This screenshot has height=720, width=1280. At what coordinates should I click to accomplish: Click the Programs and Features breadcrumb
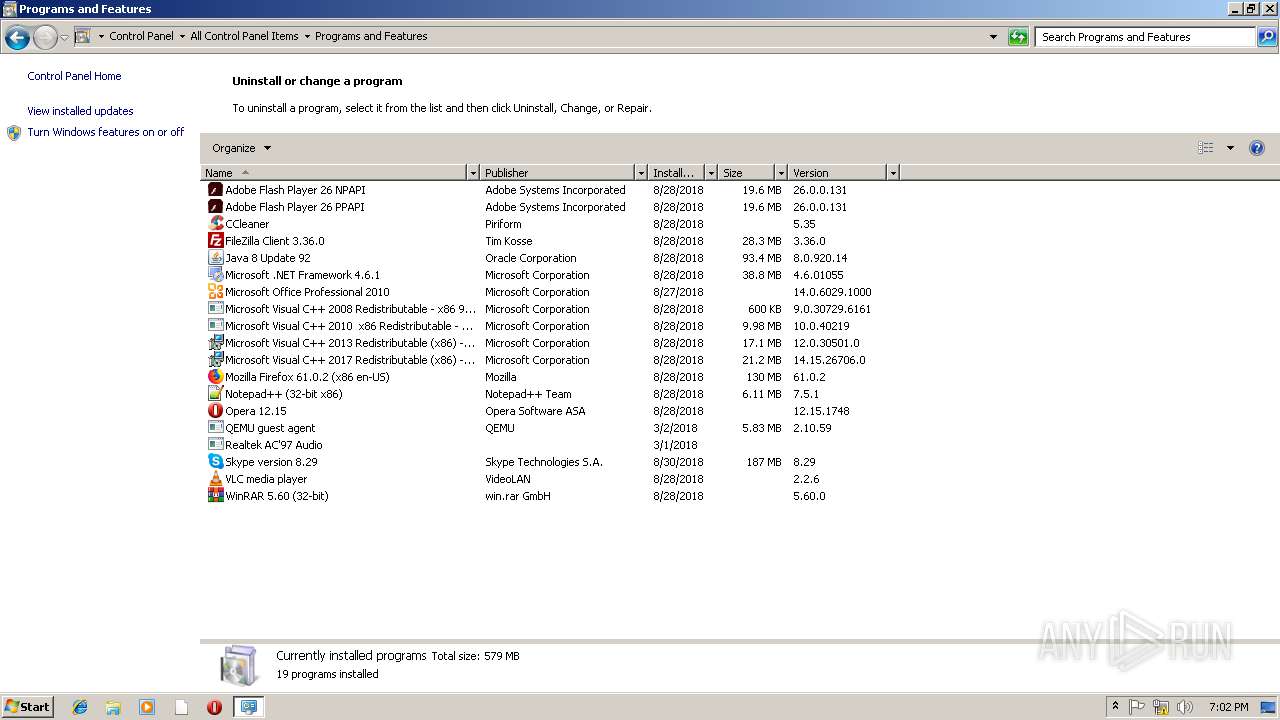[371, 36]
